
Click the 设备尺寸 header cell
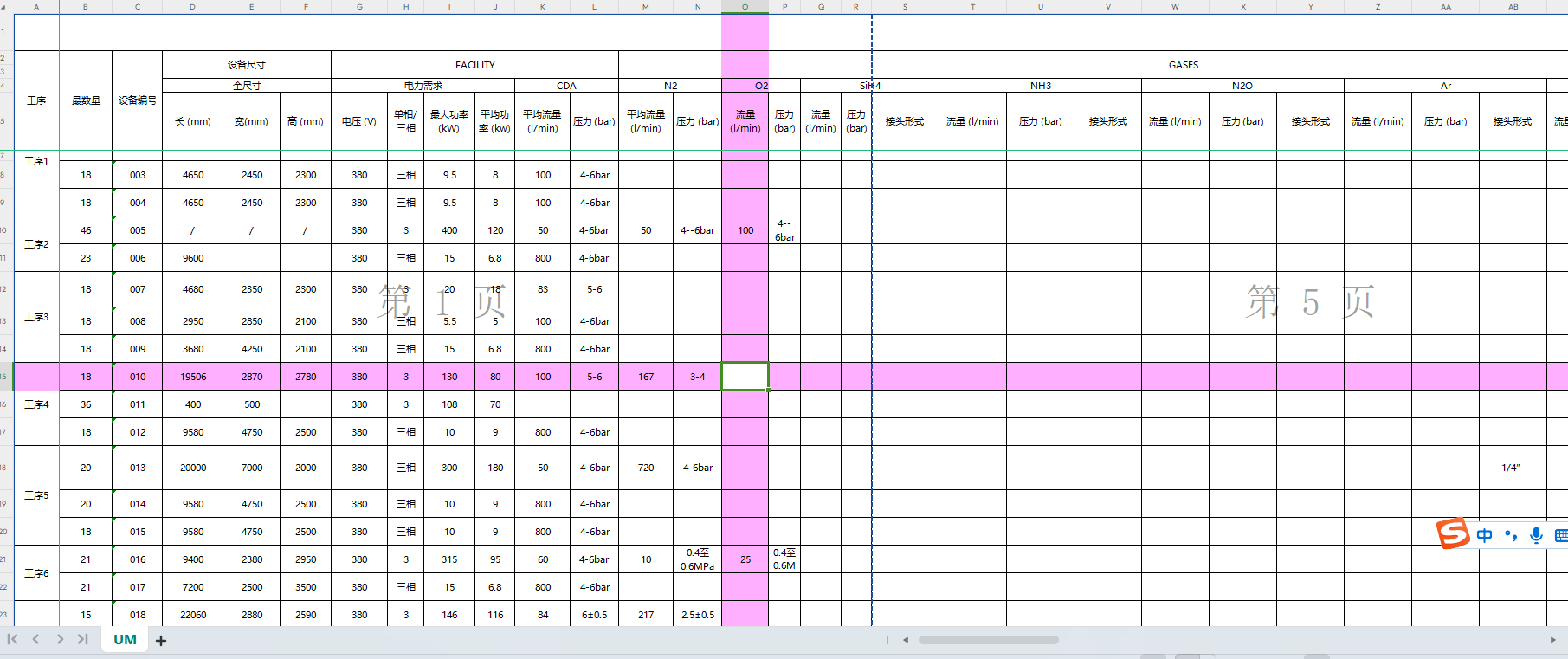247,65
